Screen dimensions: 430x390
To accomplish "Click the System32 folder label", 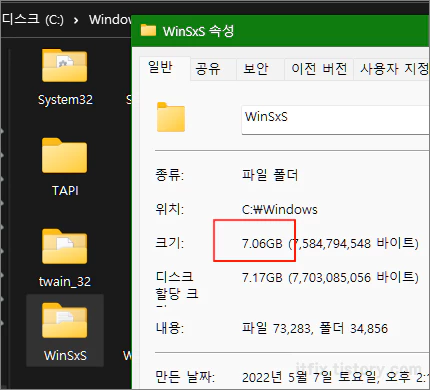I will [x=65, y=100].
